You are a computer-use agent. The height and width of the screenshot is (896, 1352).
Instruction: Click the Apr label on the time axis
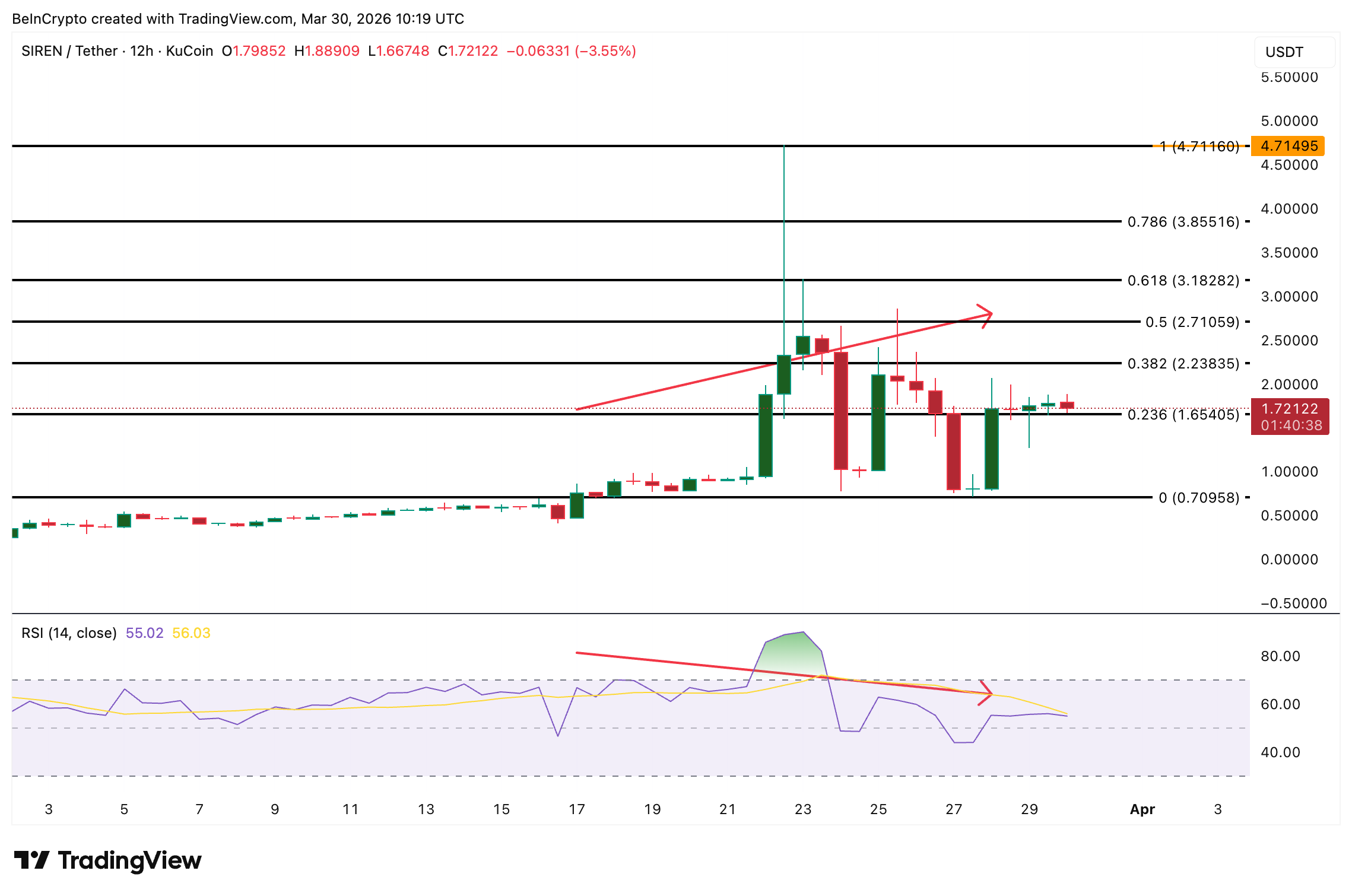(x=1141, y=809)
